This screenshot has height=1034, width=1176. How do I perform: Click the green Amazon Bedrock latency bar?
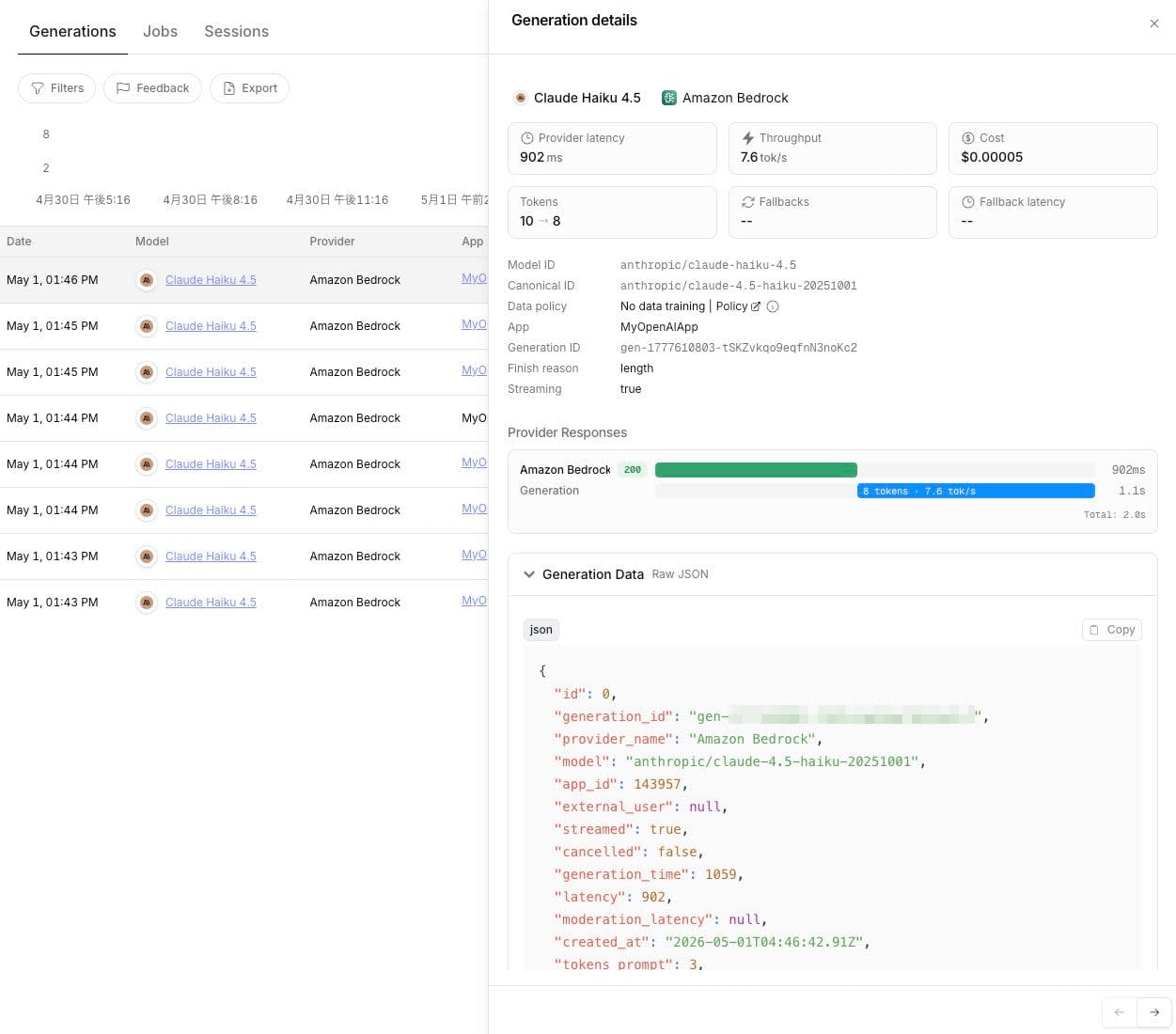click(x=756, y=470)
